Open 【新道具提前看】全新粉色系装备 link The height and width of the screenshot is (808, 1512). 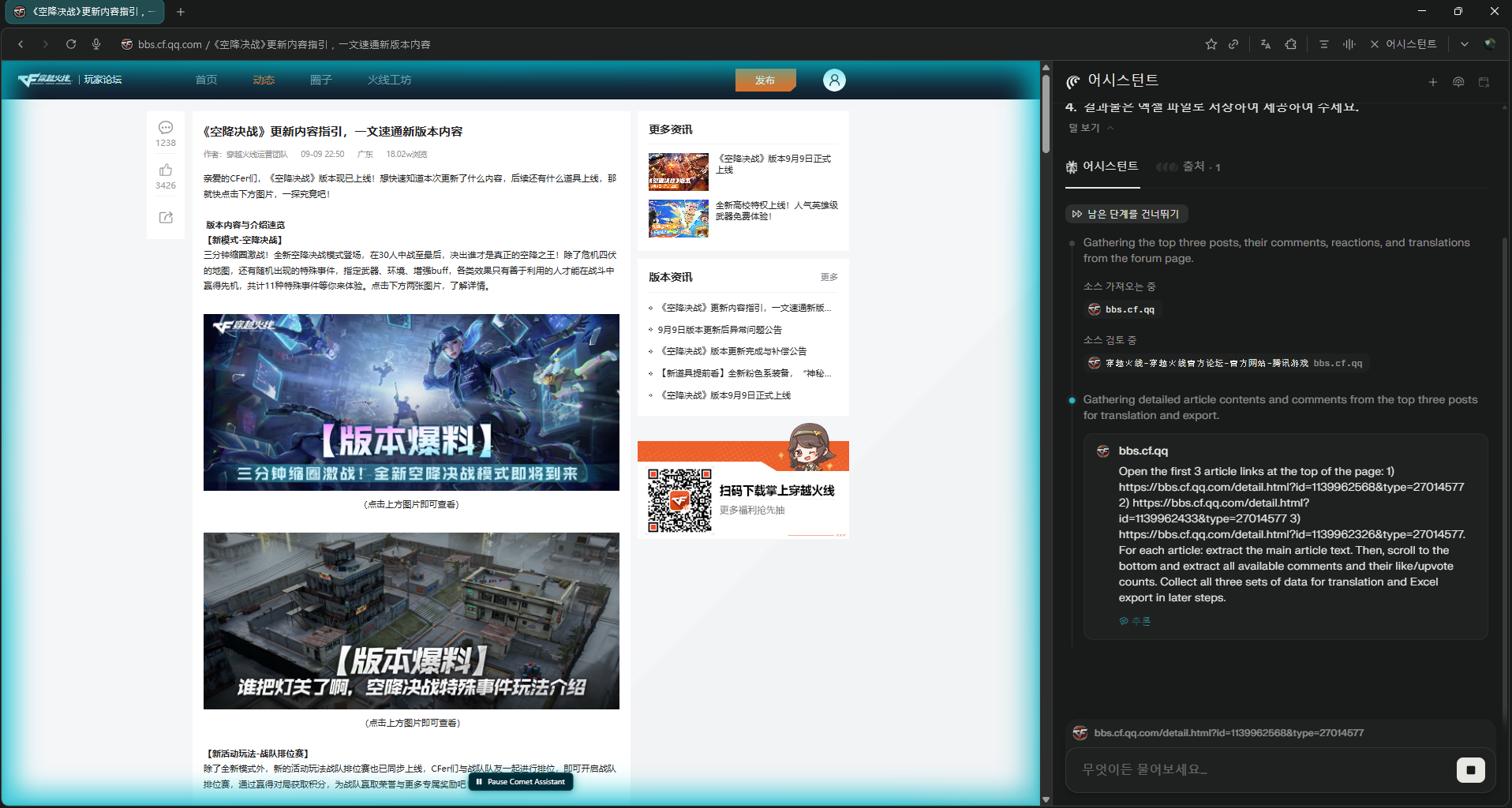click(744, 373)
